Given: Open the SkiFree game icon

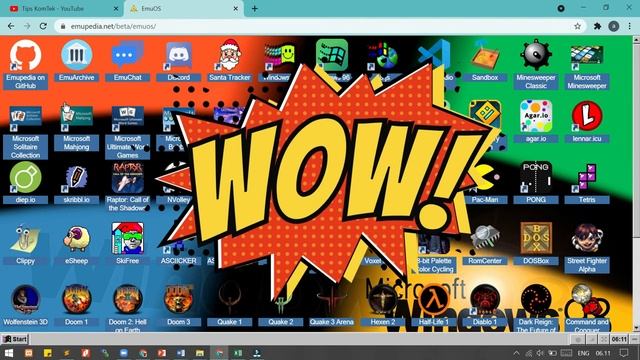Looking at the screenshot, I should [127, 244].
